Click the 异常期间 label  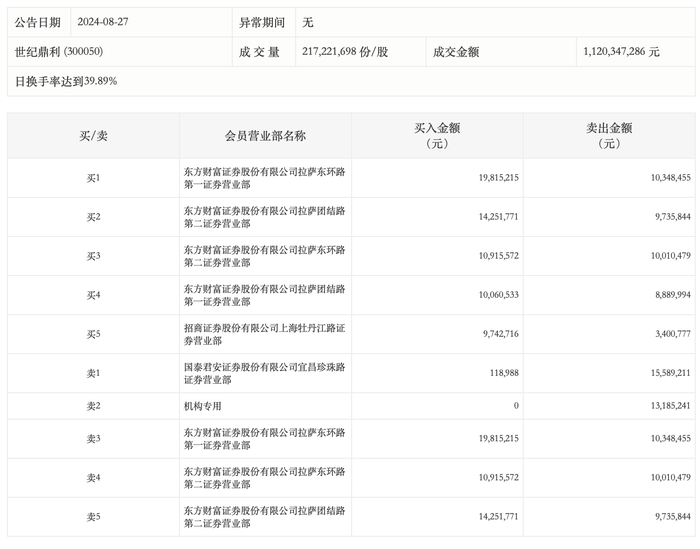pos(262,22)
